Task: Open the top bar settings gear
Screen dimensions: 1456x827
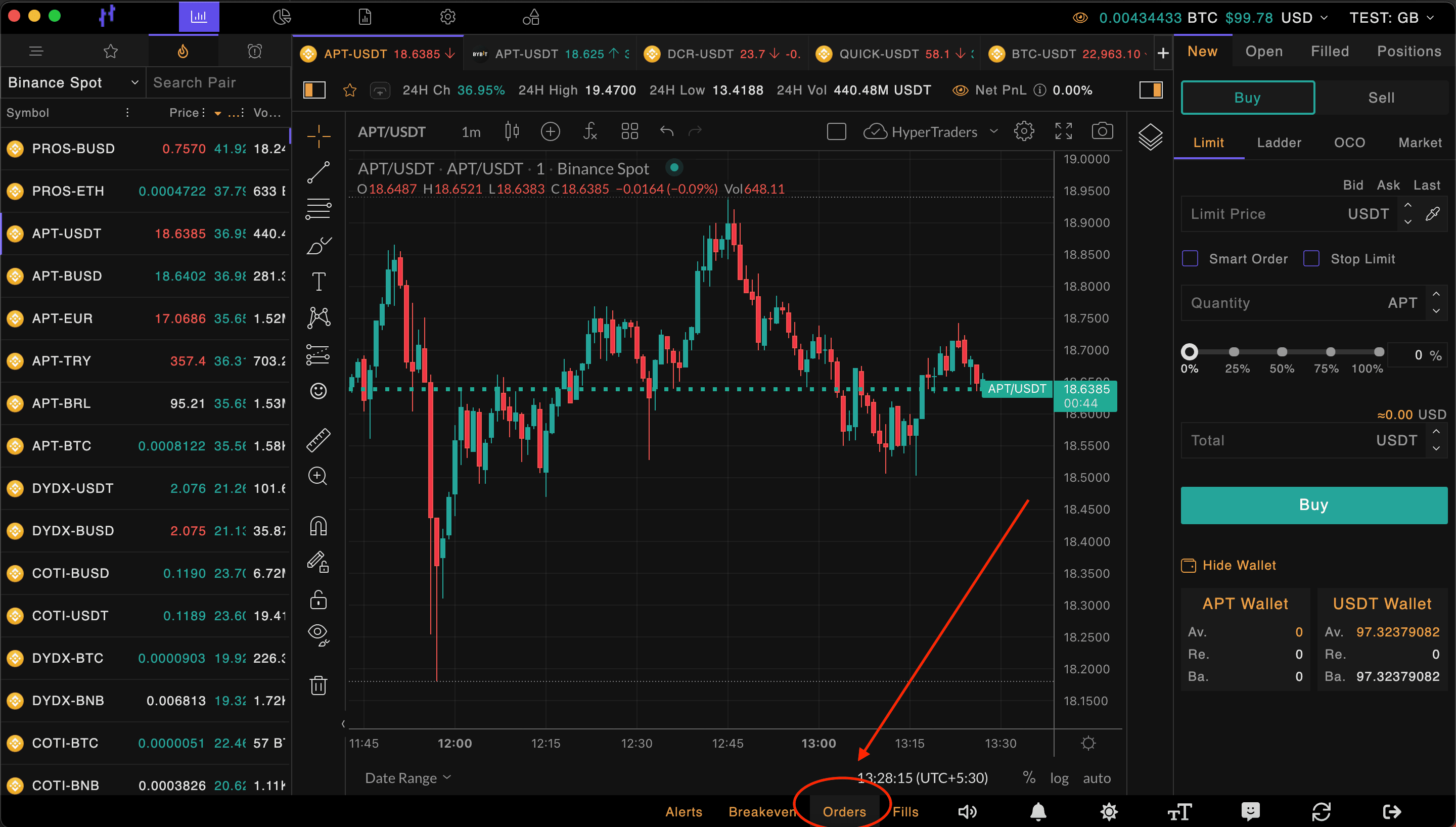Action: click(447, 17)
